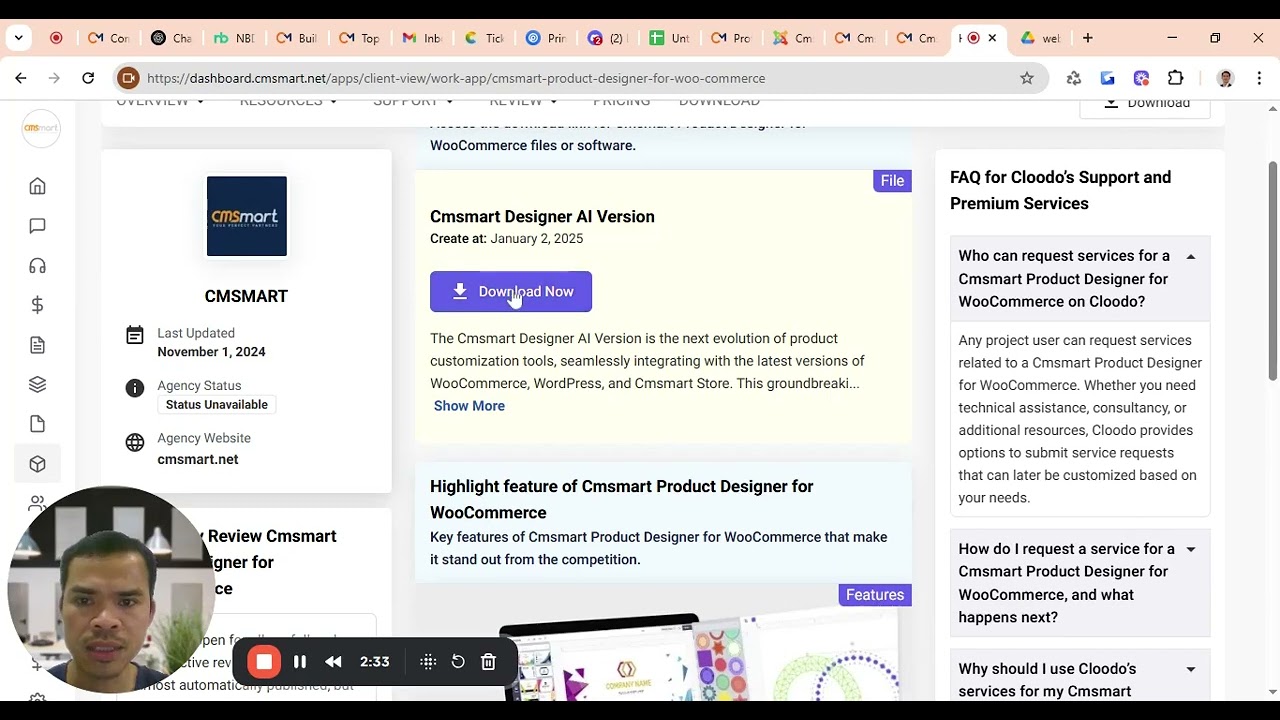Open the dollar sign billing icon

point(37,305)
